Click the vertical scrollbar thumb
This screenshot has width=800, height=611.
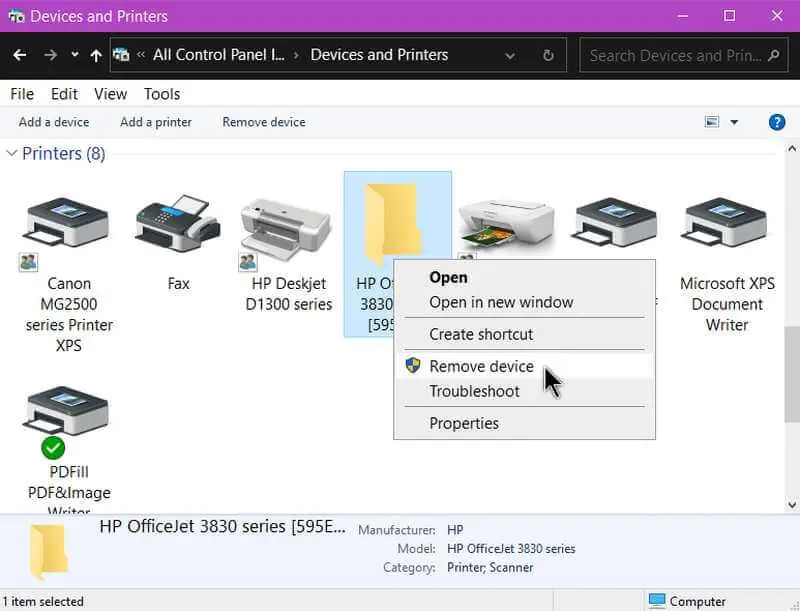[792, 374]
